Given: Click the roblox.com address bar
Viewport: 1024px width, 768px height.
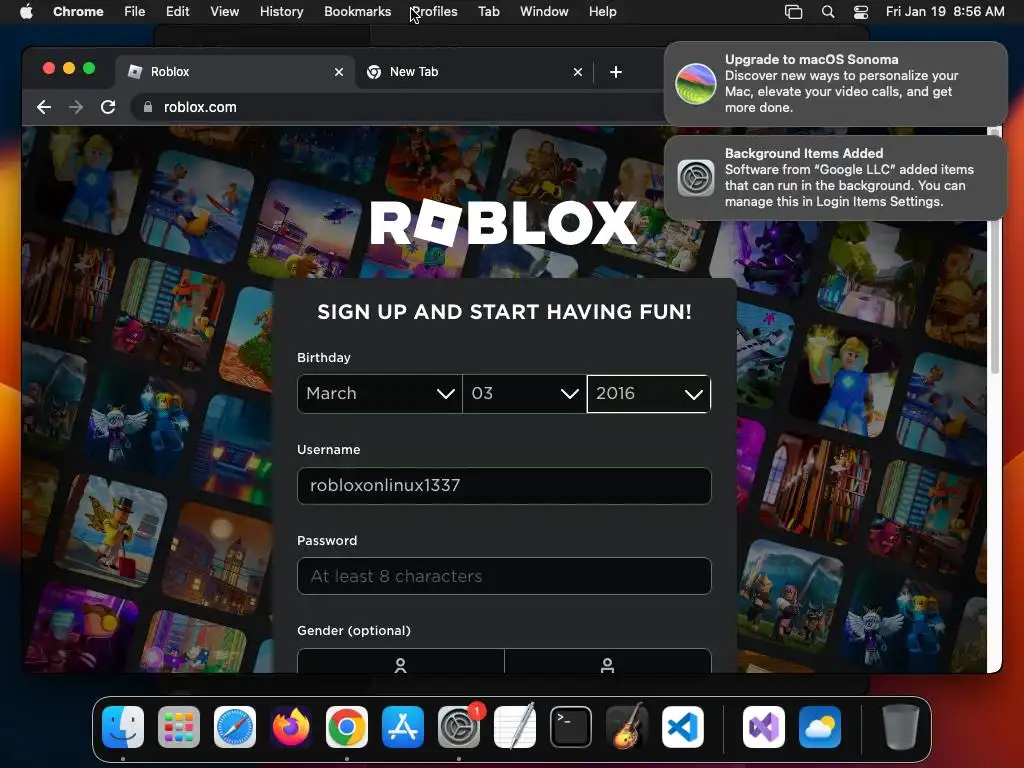Looking at the screenshot, I should click(x=398, y=107).
